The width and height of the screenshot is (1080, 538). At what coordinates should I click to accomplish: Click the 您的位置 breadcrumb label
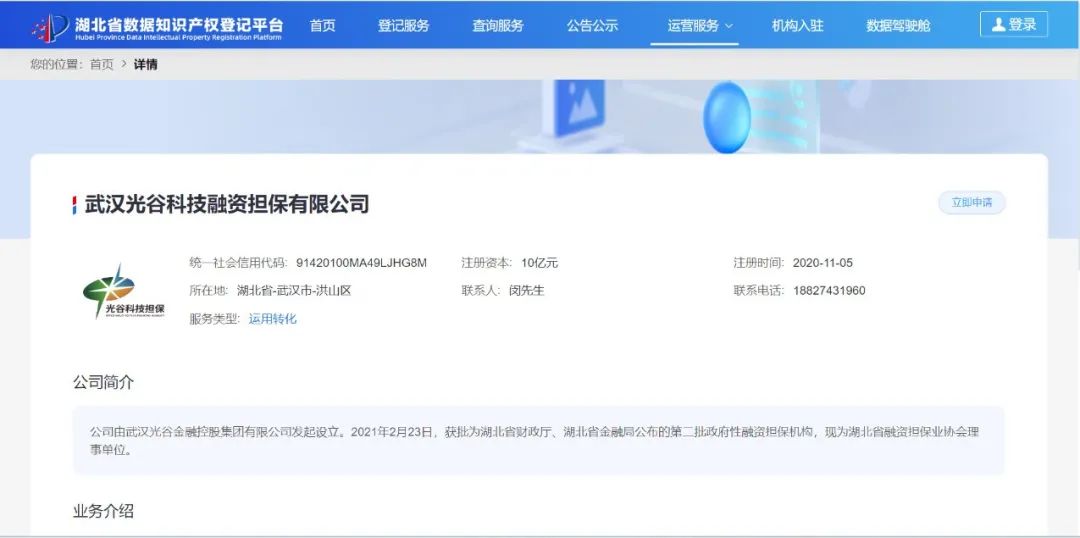click(56, 64)
